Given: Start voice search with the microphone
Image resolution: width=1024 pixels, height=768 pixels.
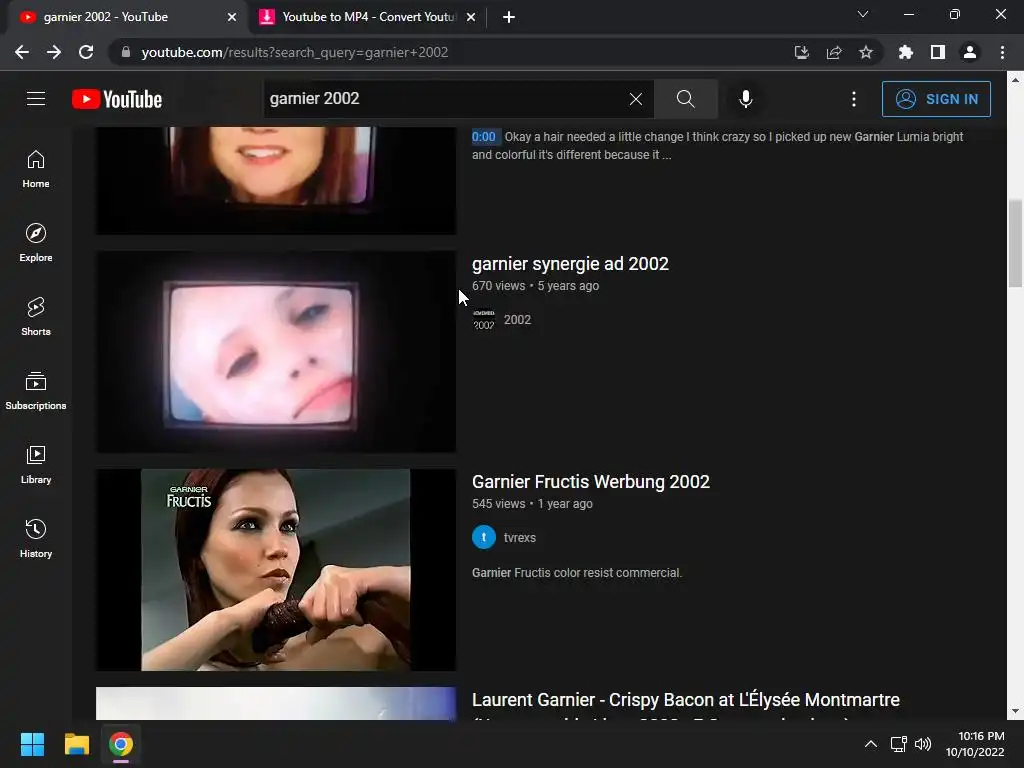Looking at the screenshot, I should click(x=746, y=99).
